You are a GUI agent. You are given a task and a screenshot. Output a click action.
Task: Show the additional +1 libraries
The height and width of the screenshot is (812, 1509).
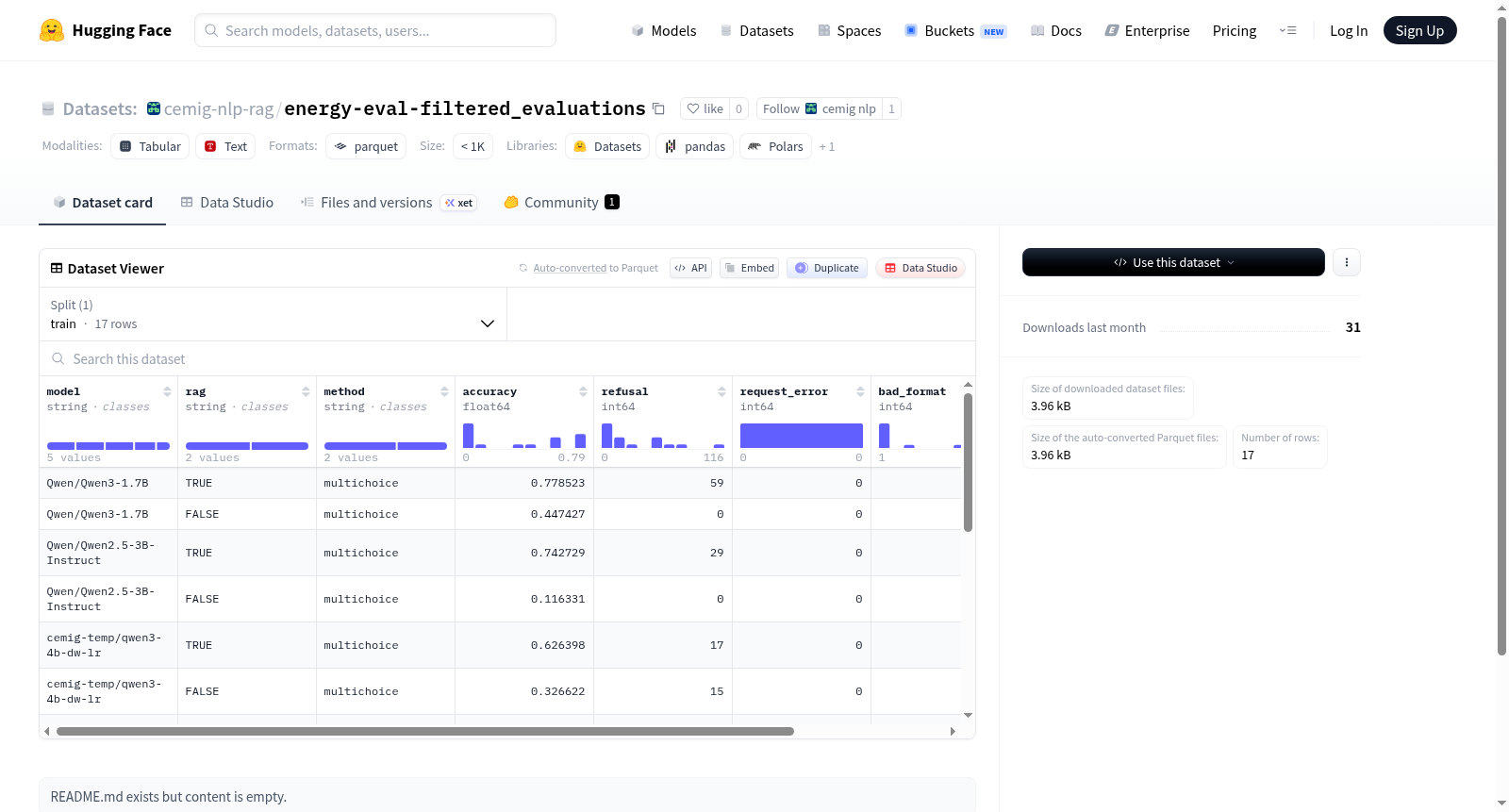pos(827,146)
